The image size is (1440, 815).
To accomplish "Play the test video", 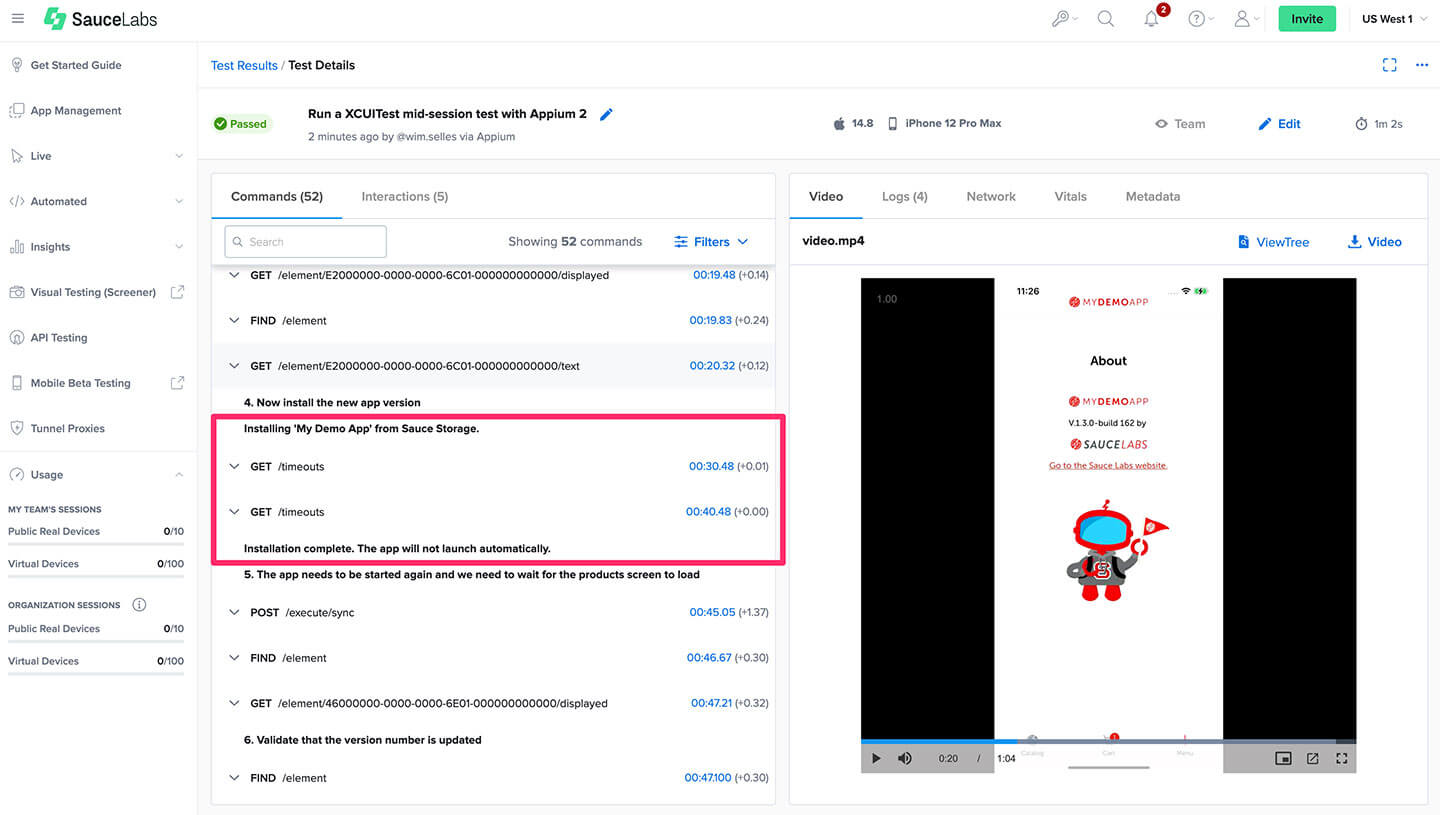I will coord(876,758).
